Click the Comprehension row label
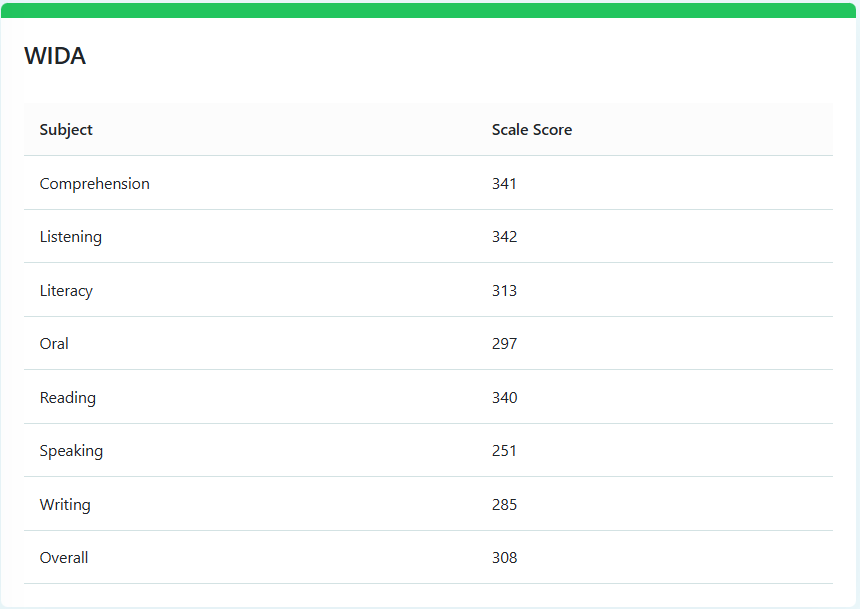The image size is (860, 609). 95,183
